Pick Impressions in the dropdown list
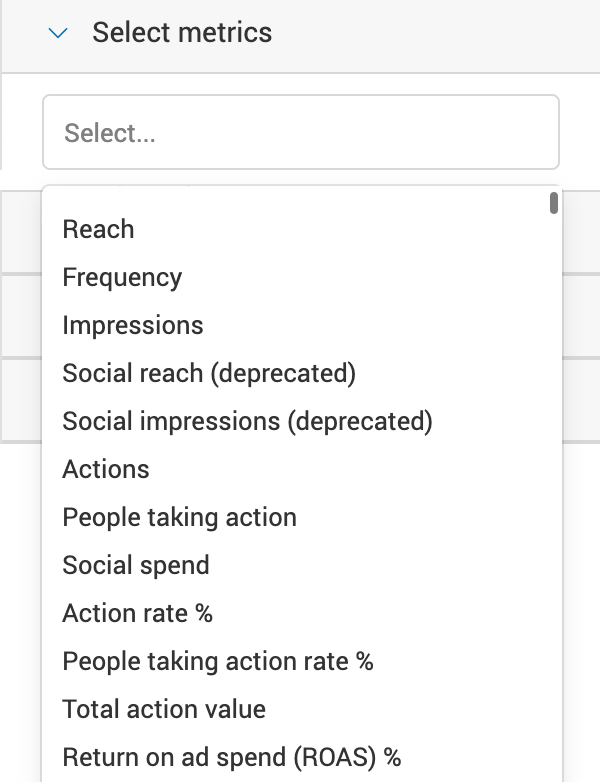 (x=132, y=325)
